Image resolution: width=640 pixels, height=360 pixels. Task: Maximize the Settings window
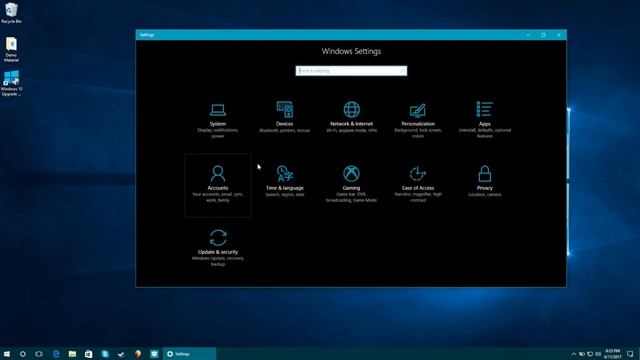pyautogui.click(x=543, y=35)
